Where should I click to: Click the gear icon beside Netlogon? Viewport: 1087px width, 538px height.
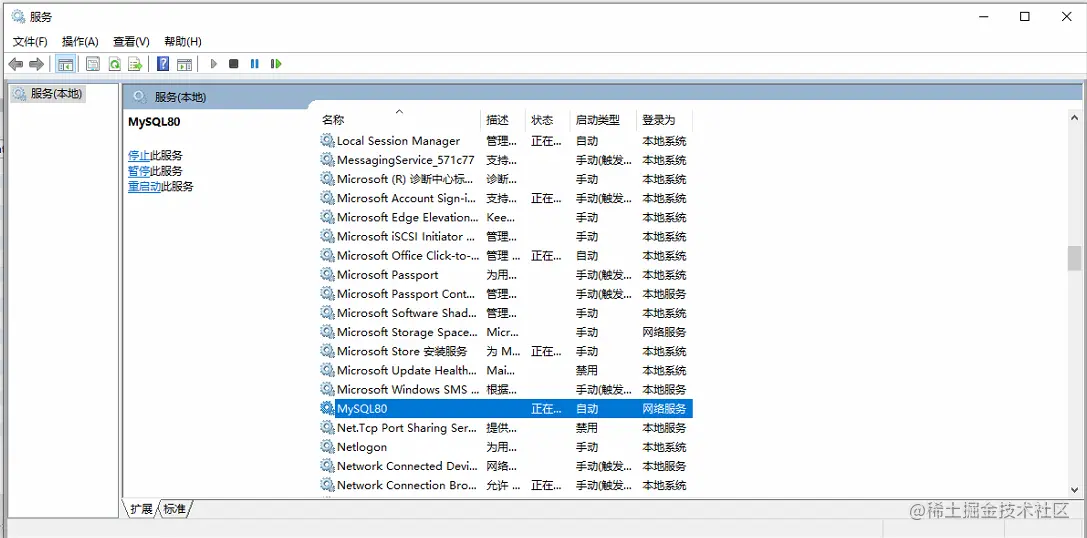point(327,446)
